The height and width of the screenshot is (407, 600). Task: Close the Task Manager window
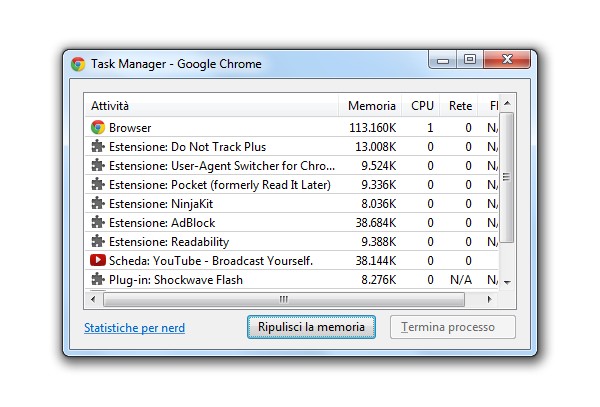point(507,59)
